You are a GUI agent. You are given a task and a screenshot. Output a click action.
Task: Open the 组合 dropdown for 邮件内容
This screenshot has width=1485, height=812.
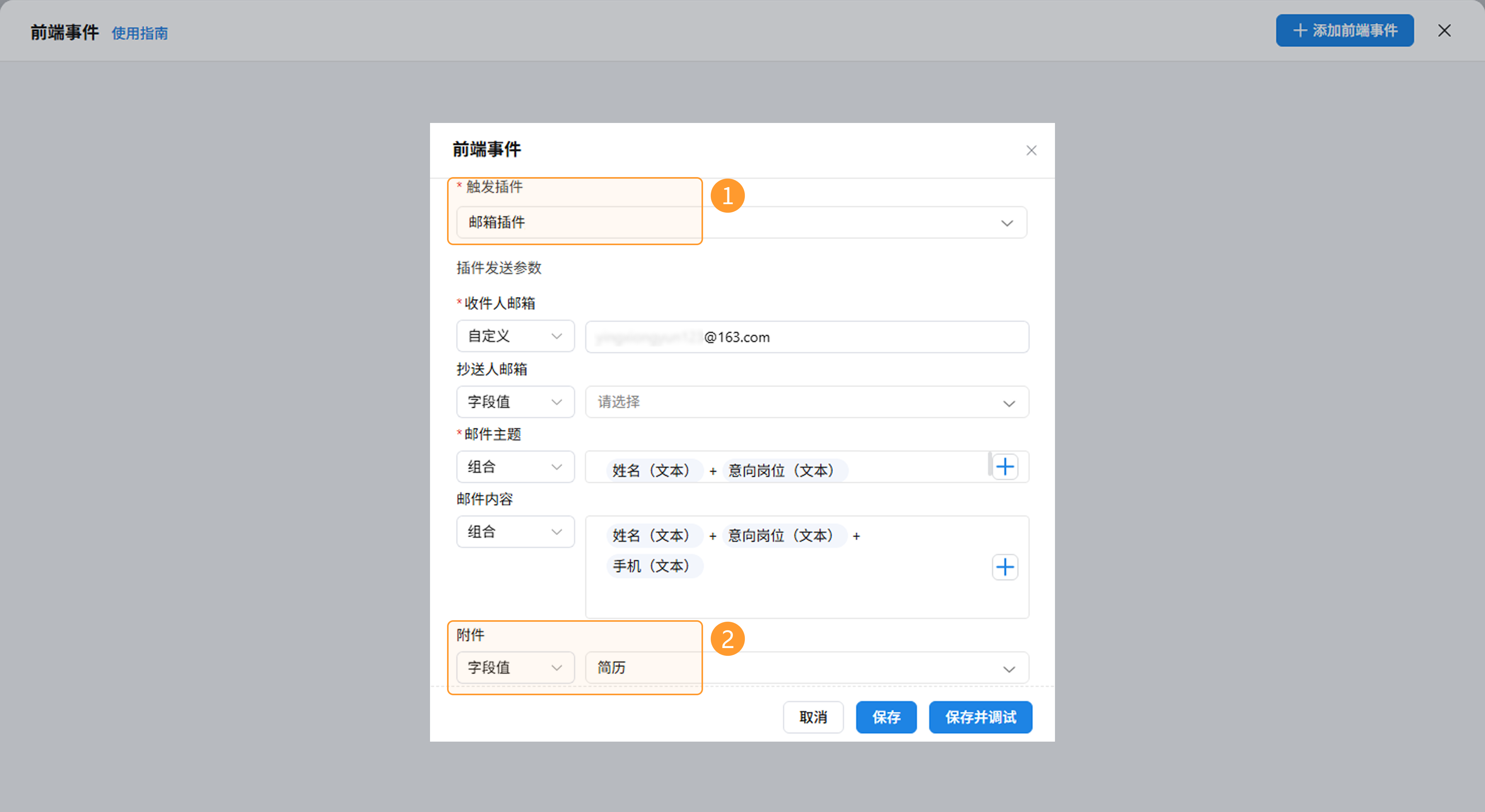[515, 531]
